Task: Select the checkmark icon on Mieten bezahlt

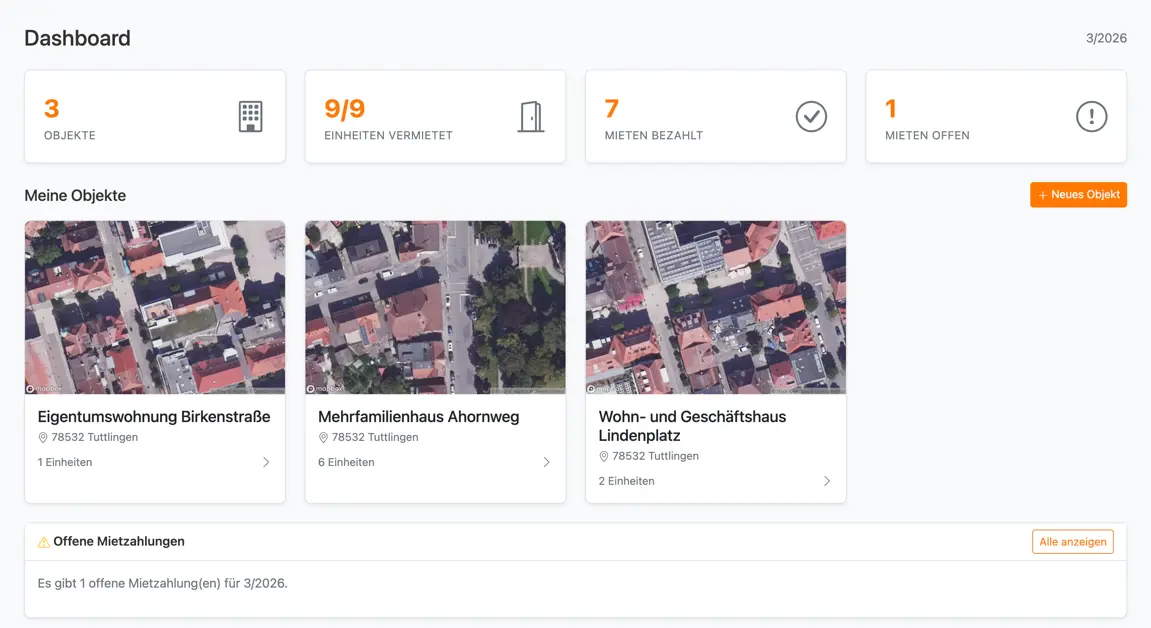Action: (x=811, y=117)
